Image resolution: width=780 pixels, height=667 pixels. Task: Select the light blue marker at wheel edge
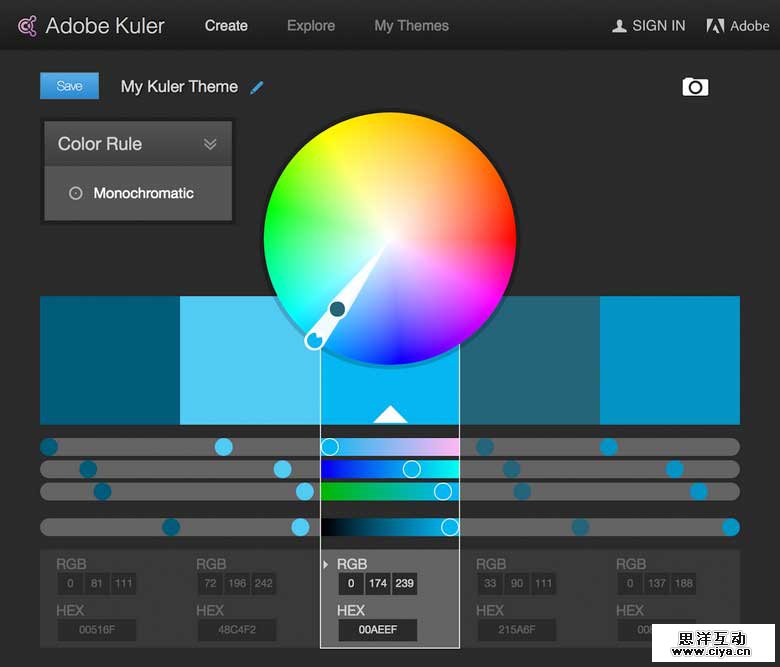pyautogui.click(x=314, y=341)
